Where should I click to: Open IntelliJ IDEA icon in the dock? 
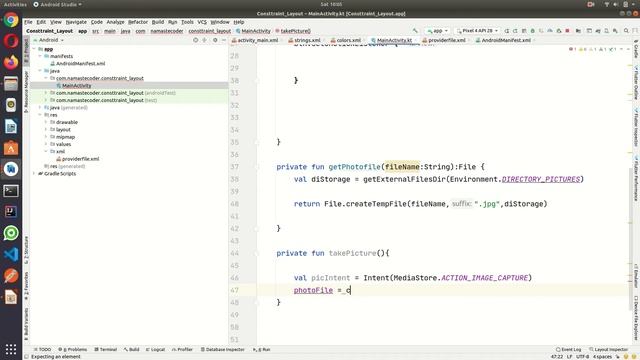click(11, 211)
